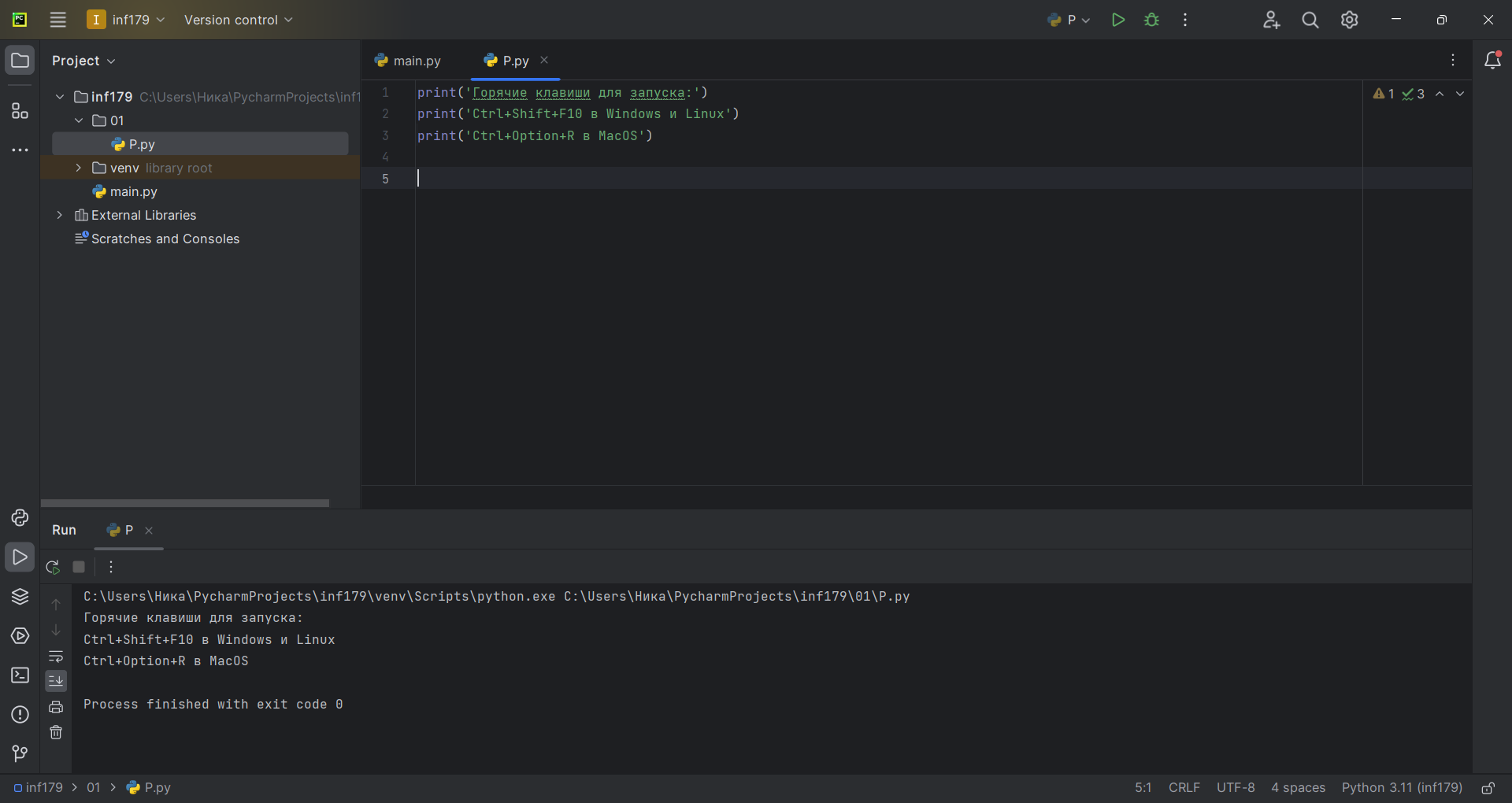Open the Problems tool window
Viewport: 1512px width, 803px height.
[20, 715]
